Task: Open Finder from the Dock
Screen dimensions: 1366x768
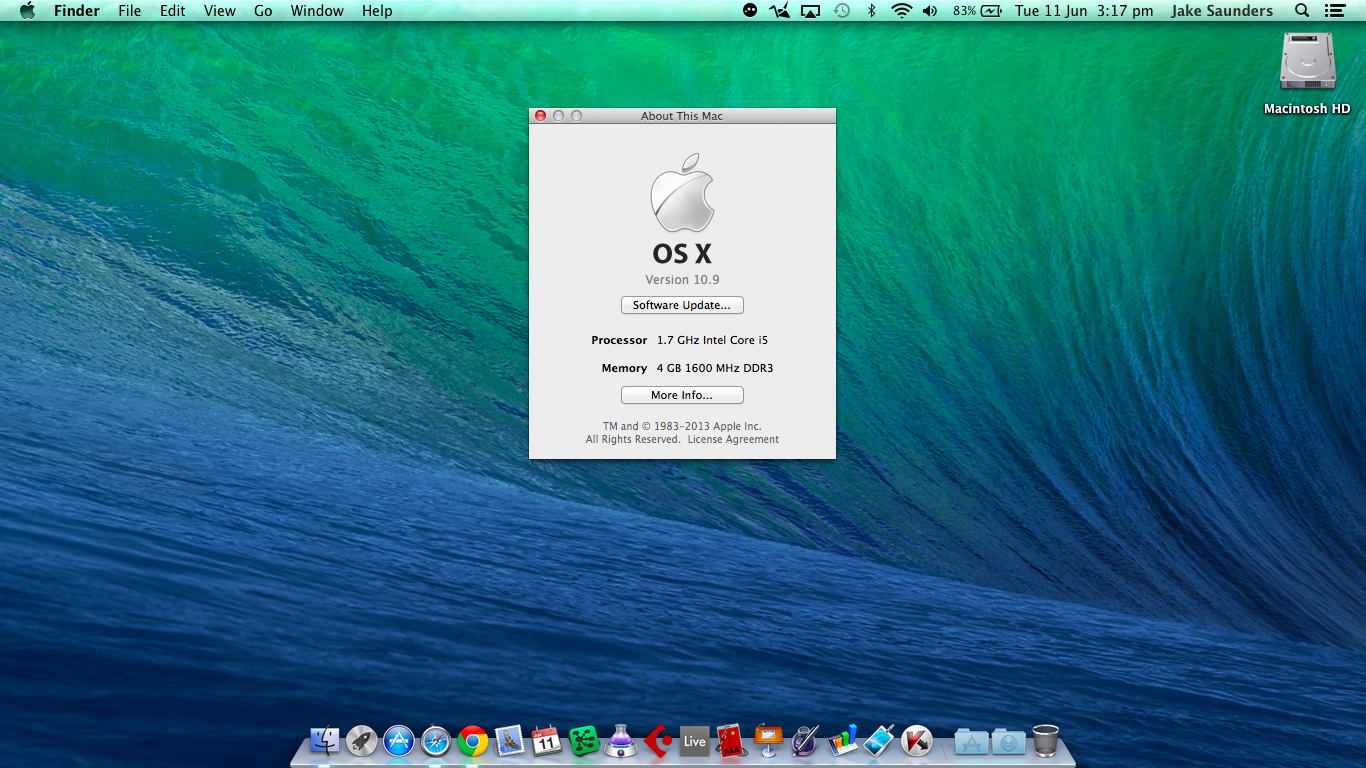Action: 324,741
